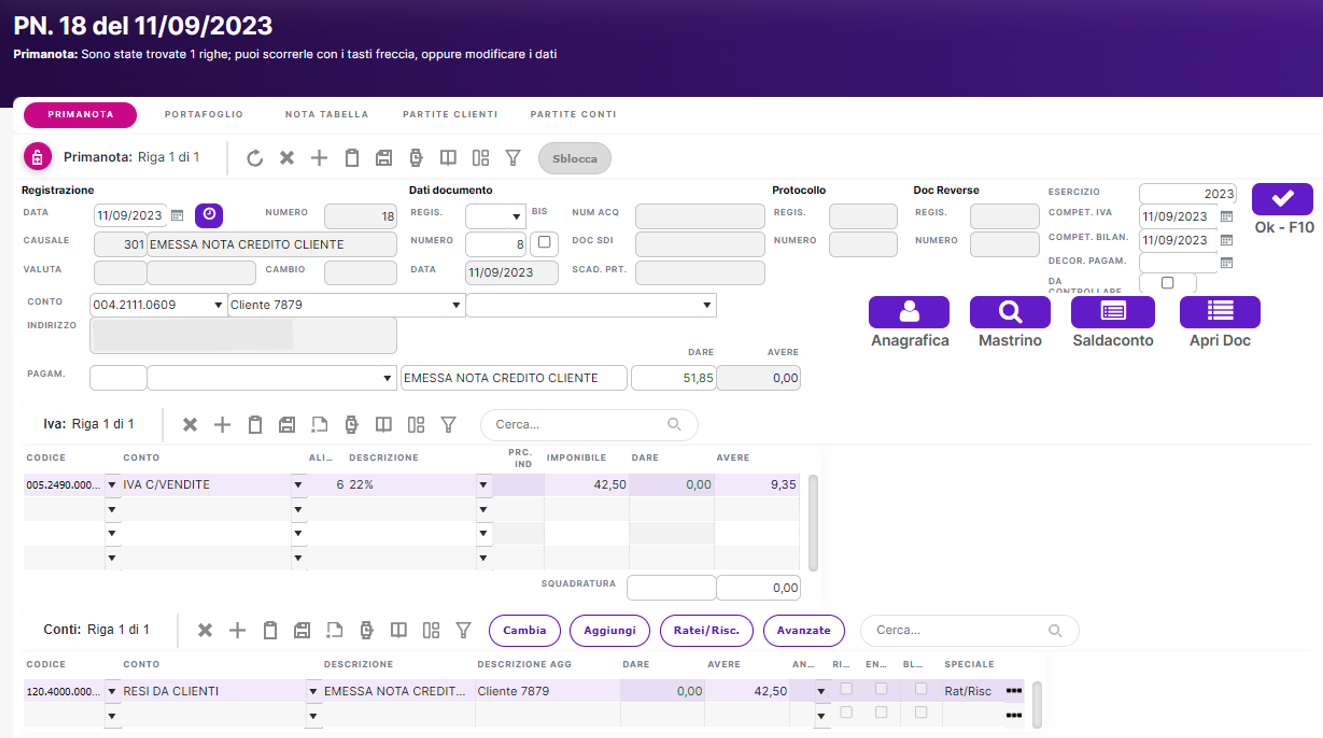
Task: Add a Conti row with the plus icon
Action: click(237, 630)
